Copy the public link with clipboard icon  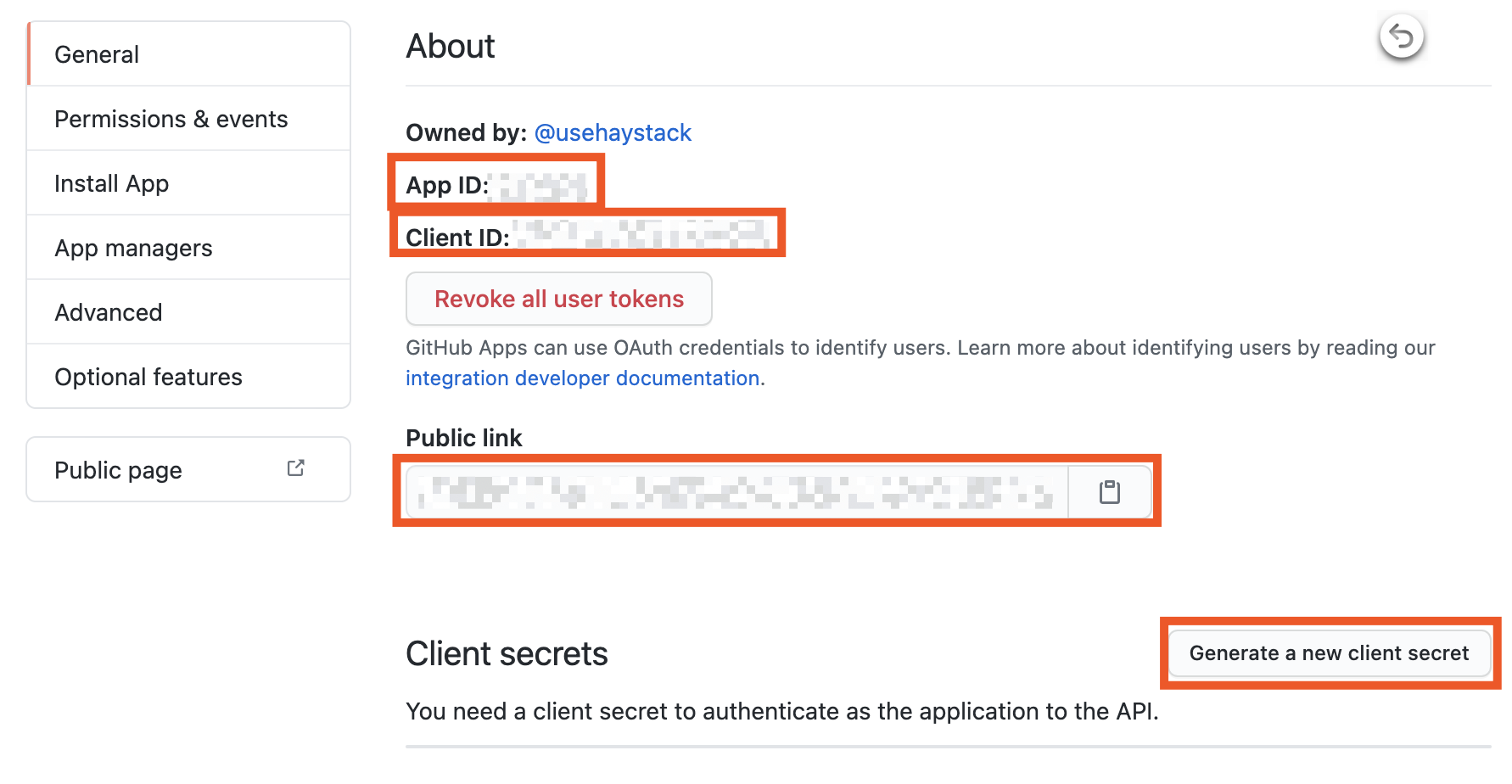pyautogui.click(x=1109, y=492)
